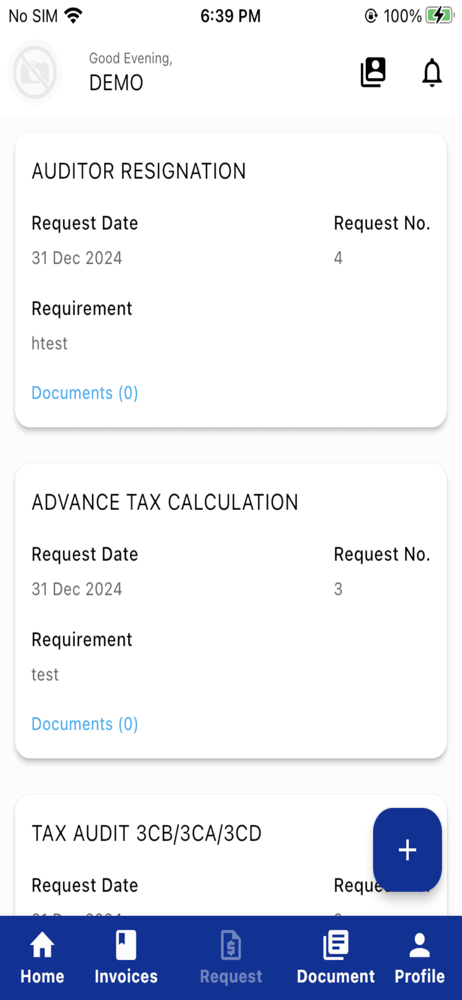Image resolution: width=462 pixels, height=1000 pixels.
Task: Open the contacts book icon in header
Action: coord(373,72)
